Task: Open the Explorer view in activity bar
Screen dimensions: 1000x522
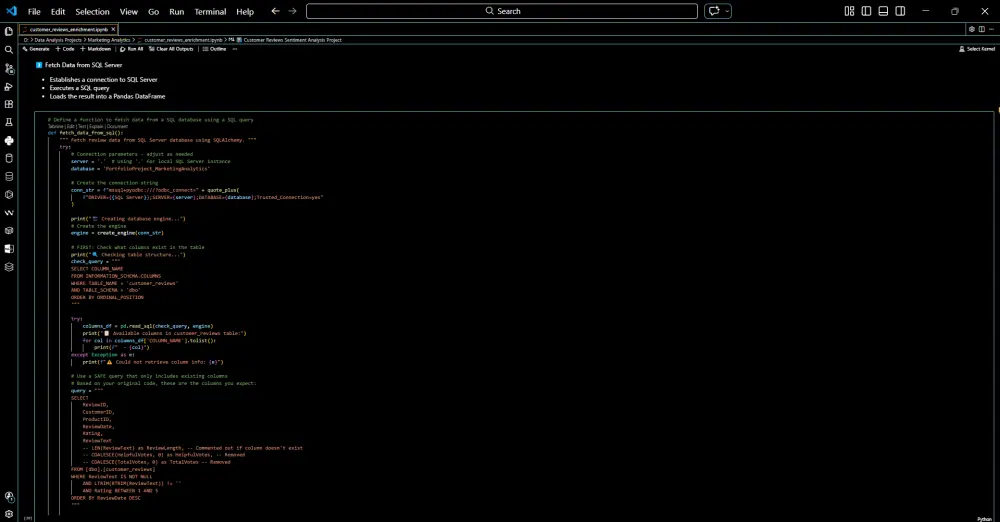Action: [x=9, y=31]
